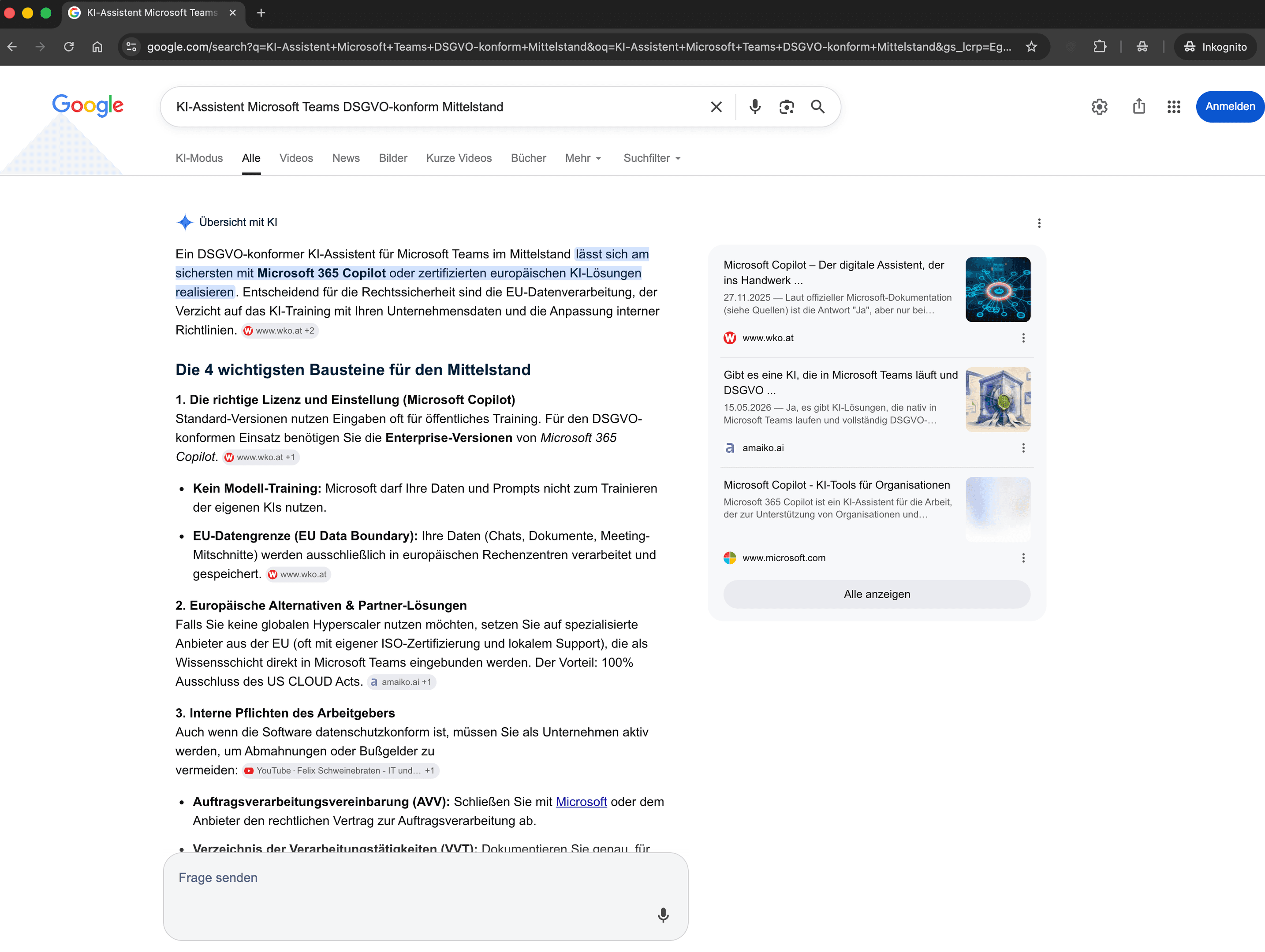Open the Kurze Videos tab
Viewport: 1265px width, 952px height.
(459, 158)
